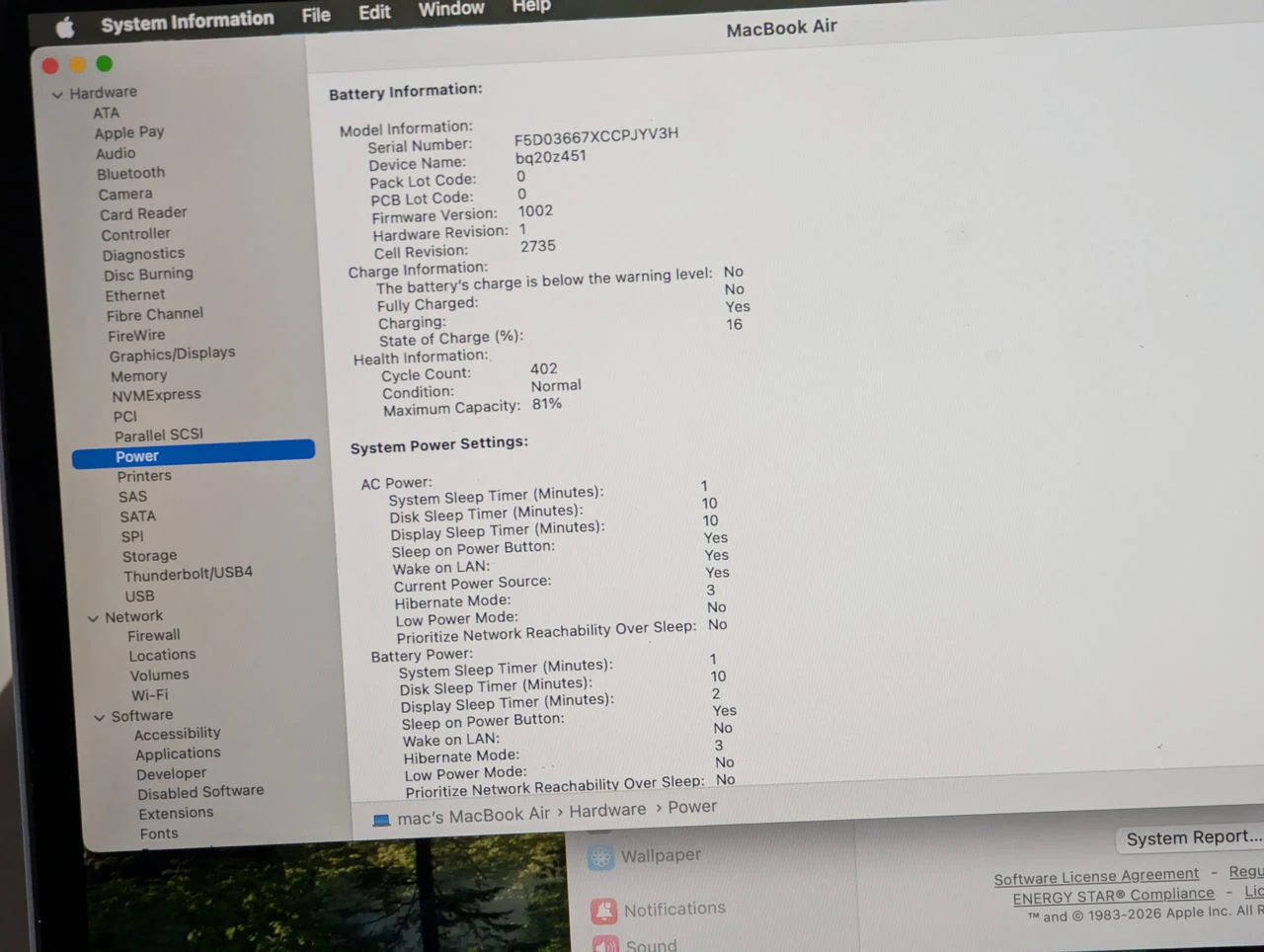This screenshot has height=952, width=1264.
Task: Click Hardware in the path bar
Action: tap(607, 811)
